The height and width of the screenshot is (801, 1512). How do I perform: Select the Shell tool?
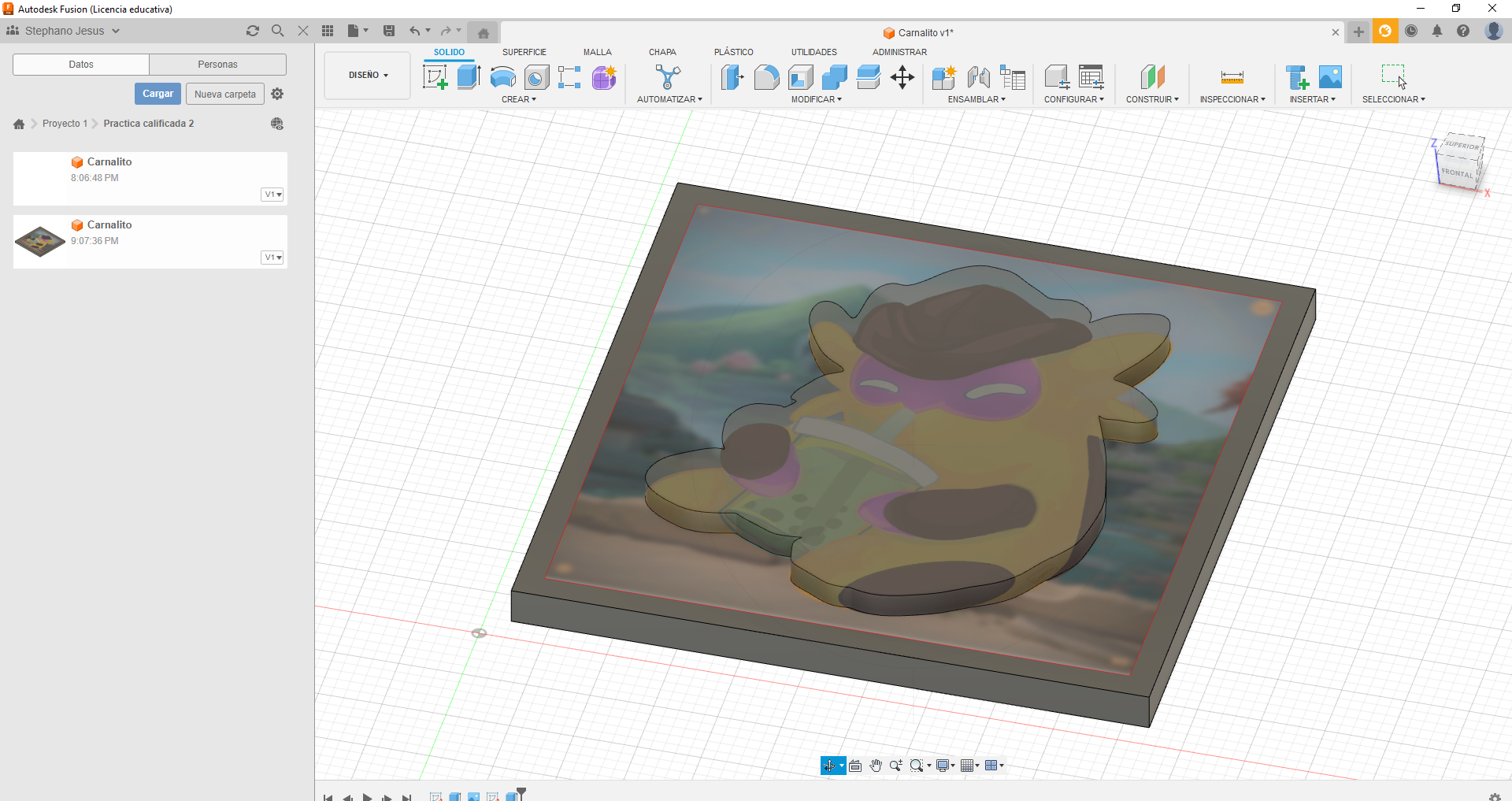pyautogui.click(x=800, y=77)
